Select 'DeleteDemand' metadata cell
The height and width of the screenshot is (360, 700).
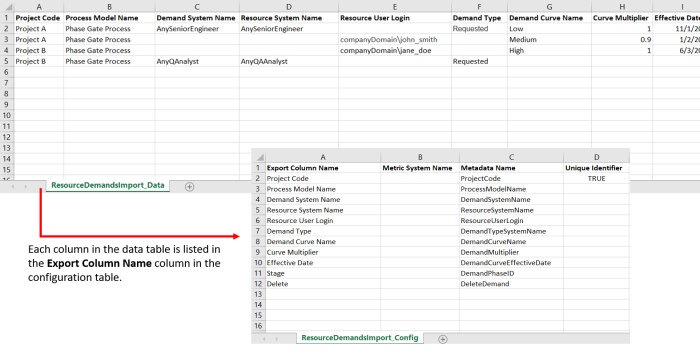(x=511, y=284)
